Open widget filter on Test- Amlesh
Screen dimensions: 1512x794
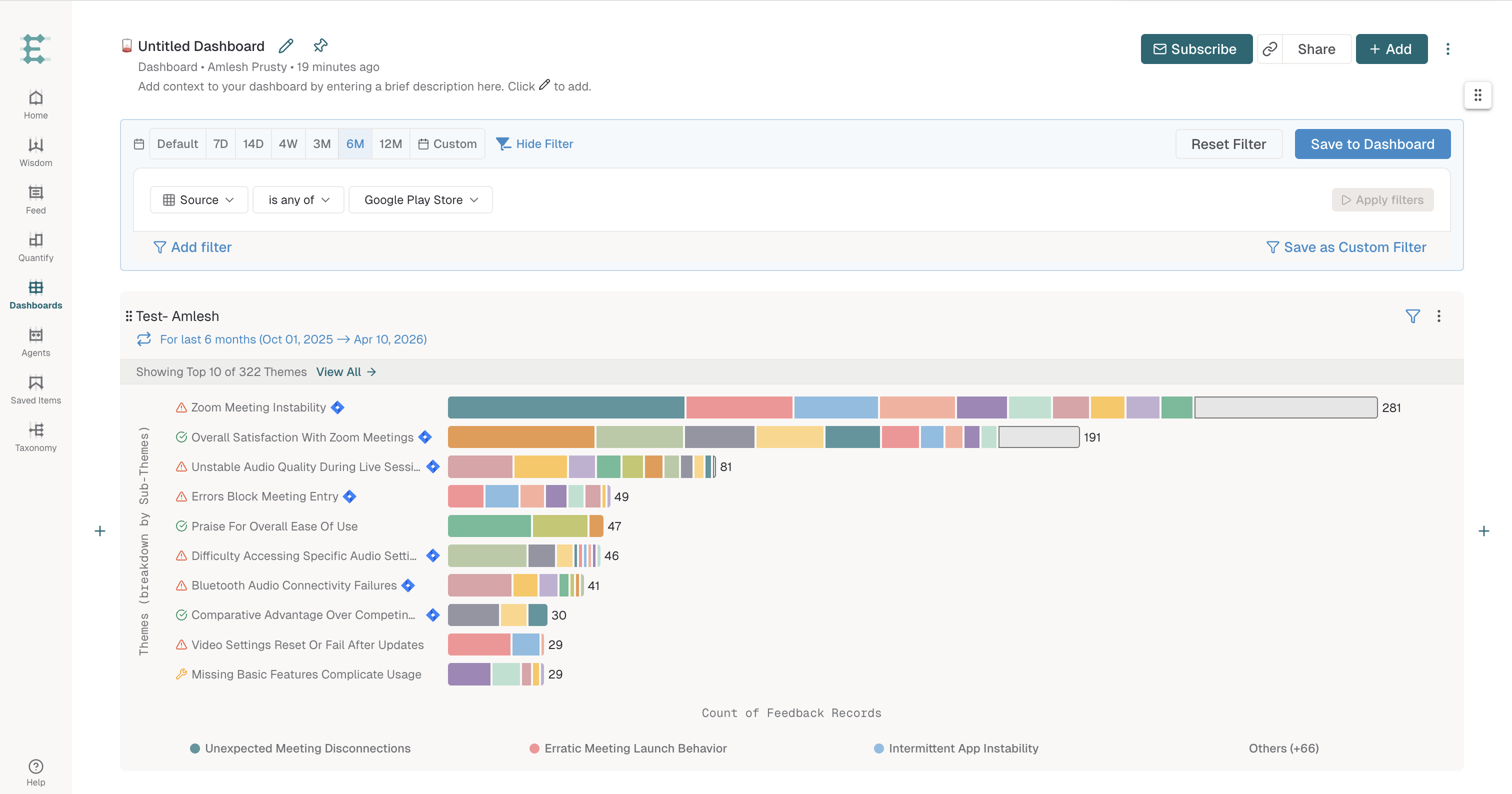click(1413, 316)
